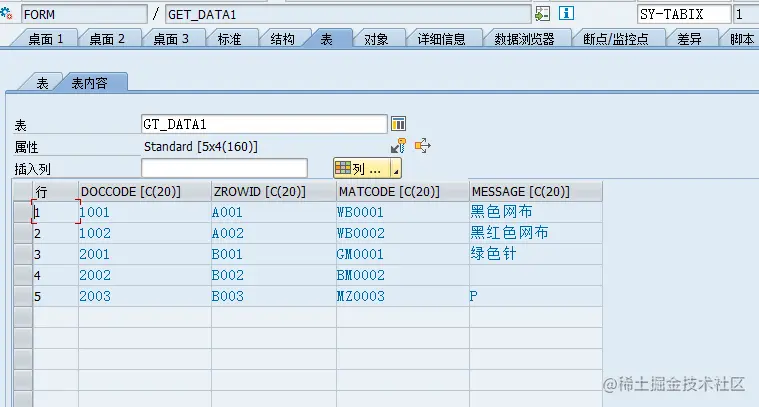Click MATCODE cell WB0002
The width and height of the screenshot is (759, 407).
click(x=402, y=233)
